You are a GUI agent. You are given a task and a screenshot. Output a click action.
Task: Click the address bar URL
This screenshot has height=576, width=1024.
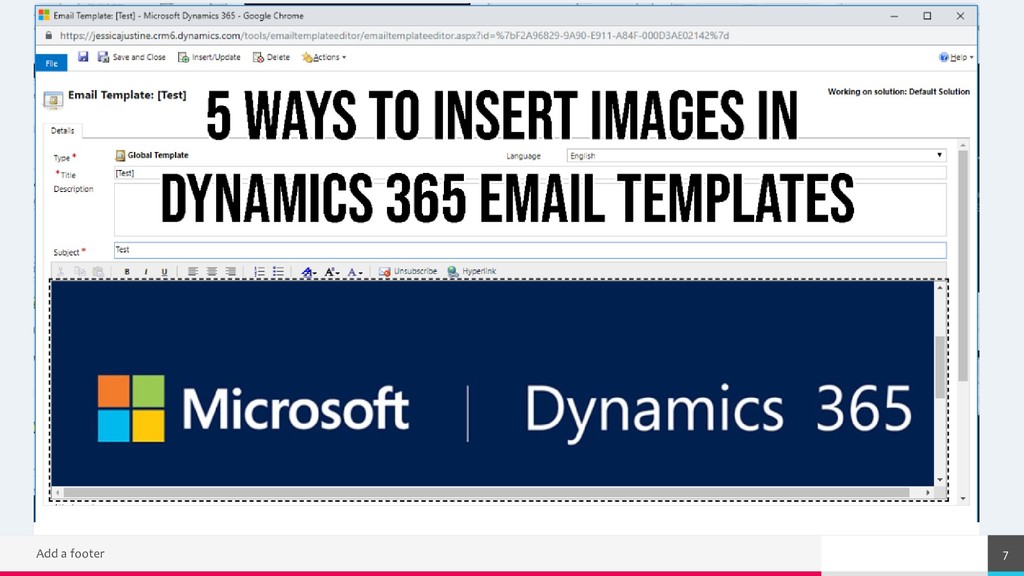394,35
